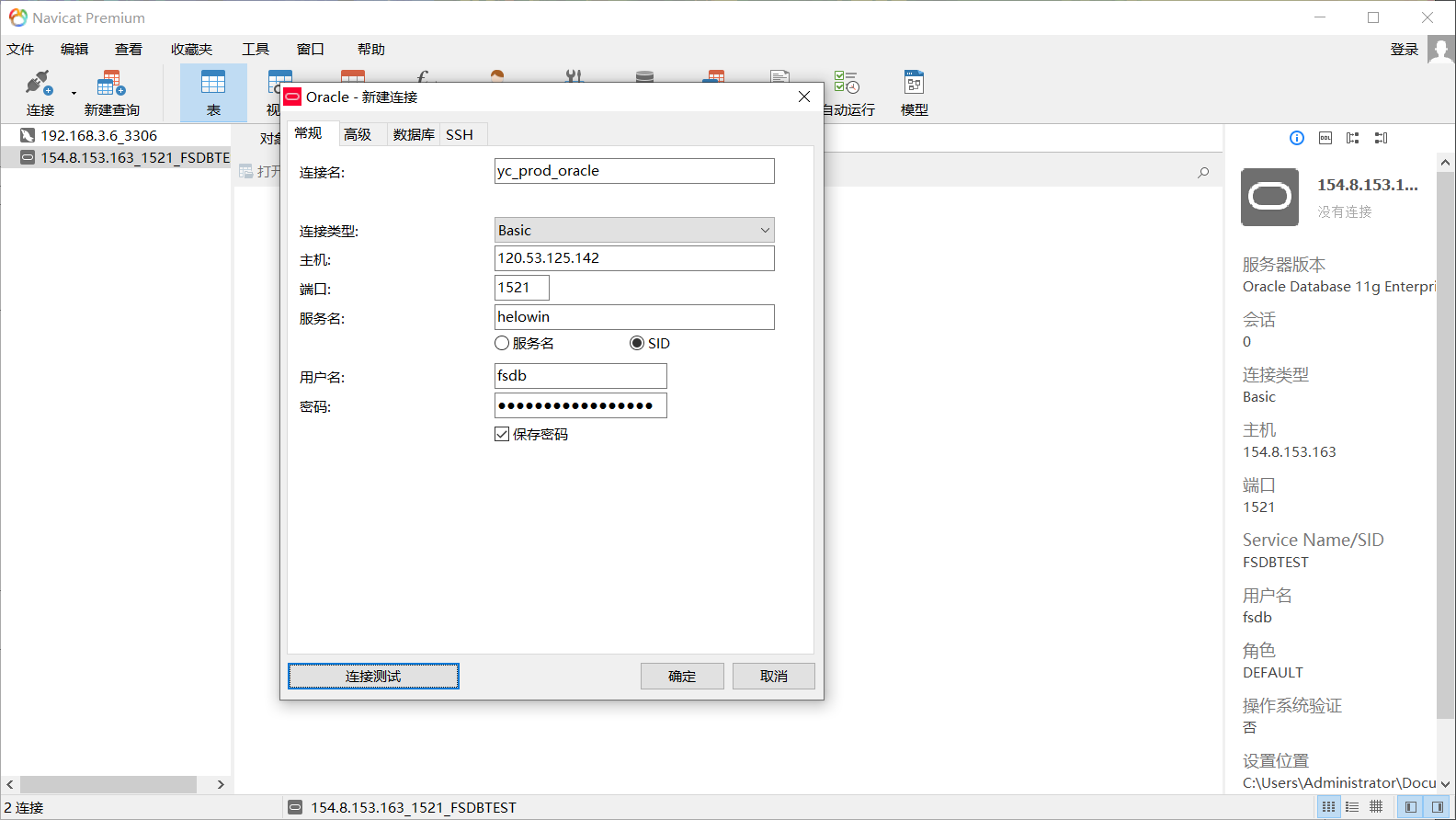Open the 收藏夹 menu
The image size is (1456, 820).
tap(191, 50)
